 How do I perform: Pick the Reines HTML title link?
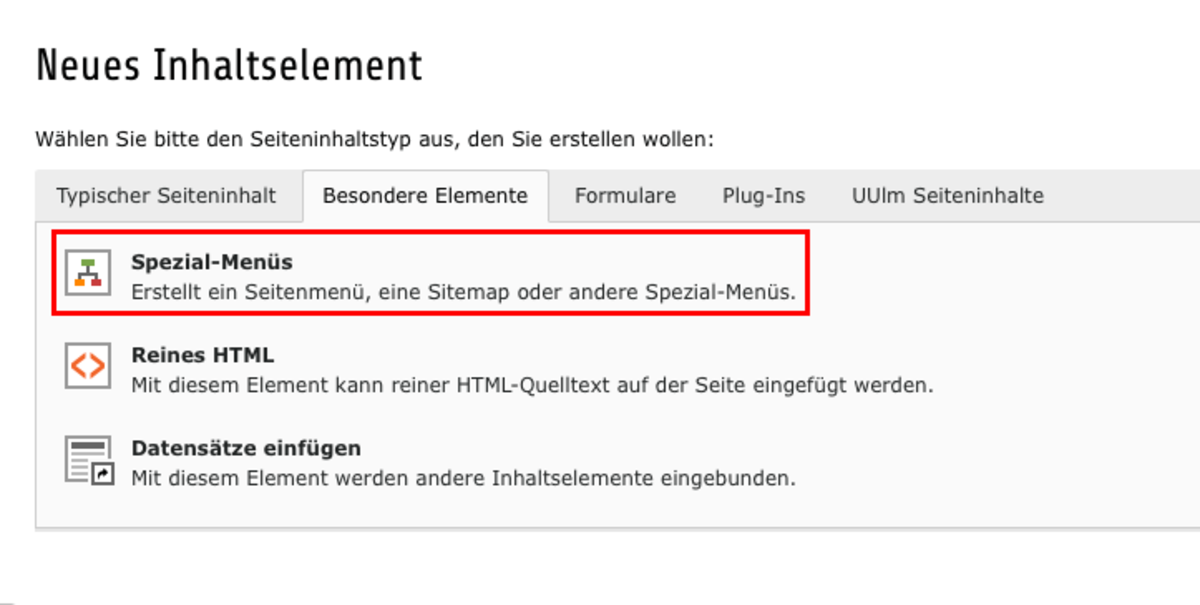point(202,355)
